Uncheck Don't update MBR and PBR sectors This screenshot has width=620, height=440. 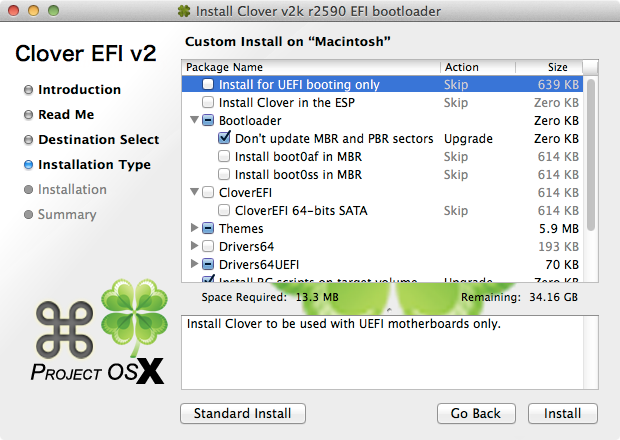[224, 138]
